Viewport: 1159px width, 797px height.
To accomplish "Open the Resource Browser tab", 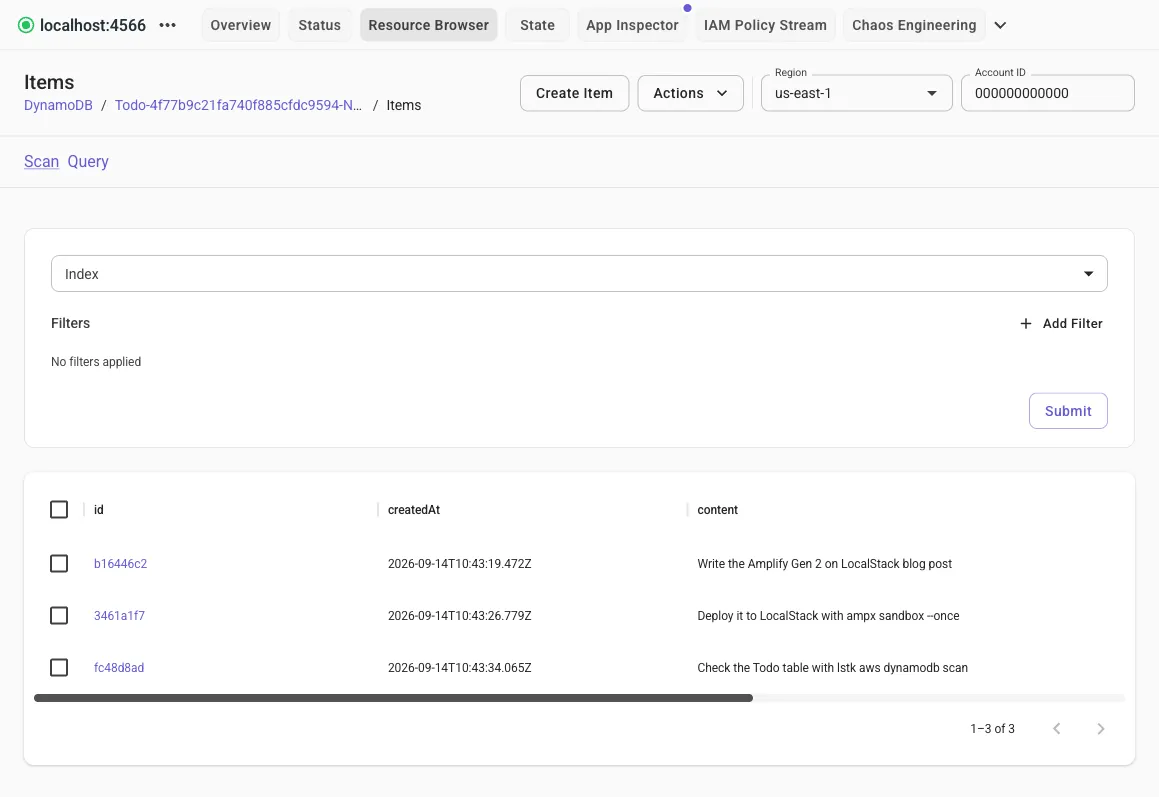I will click(429, 25).
